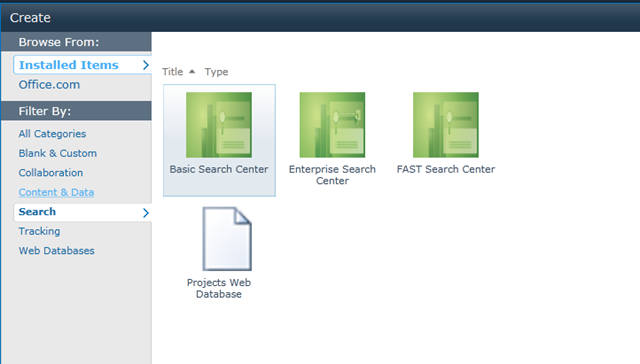Click the Basic Search Center label

(219, 169)
